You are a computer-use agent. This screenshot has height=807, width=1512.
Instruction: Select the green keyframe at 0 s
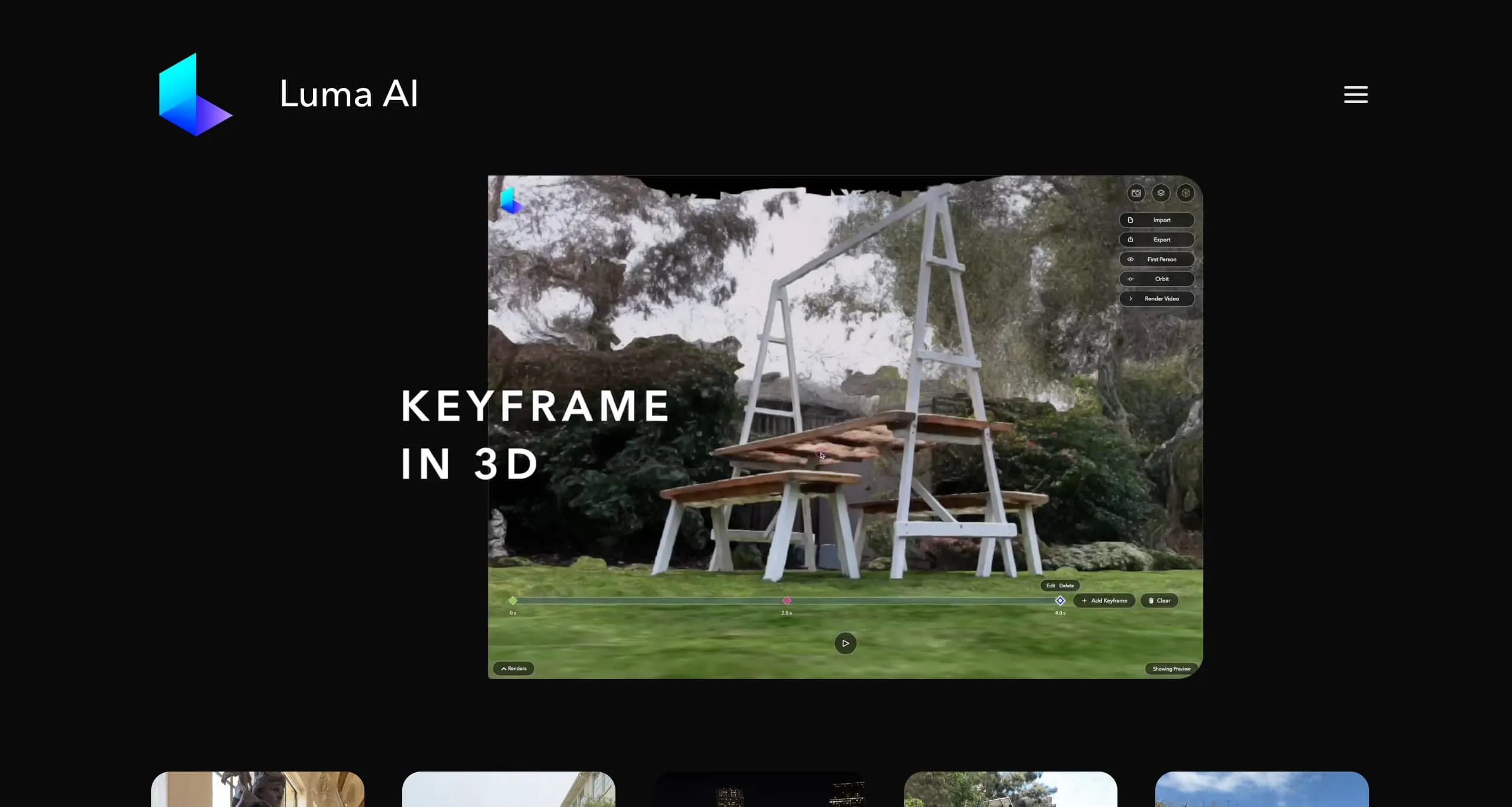(x=513, y=601)
